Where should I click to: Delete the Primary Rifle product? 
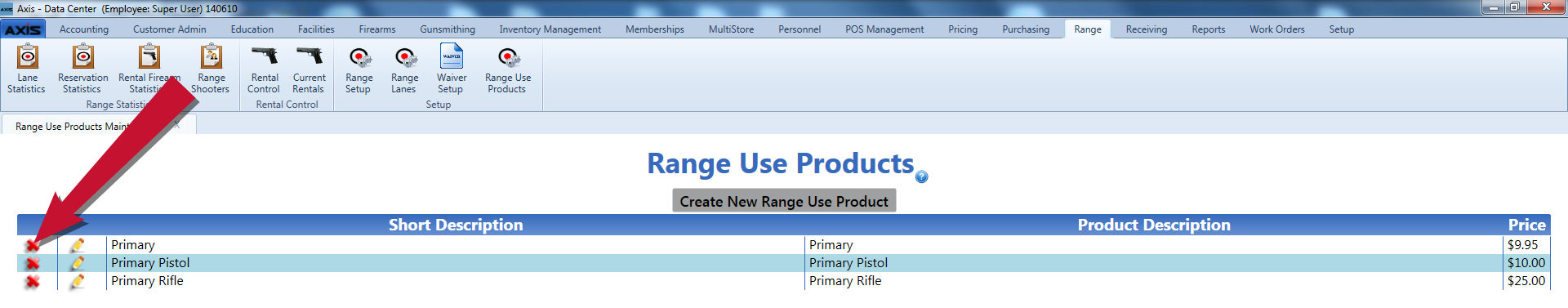pyautogui.click(x=33, y=281)
